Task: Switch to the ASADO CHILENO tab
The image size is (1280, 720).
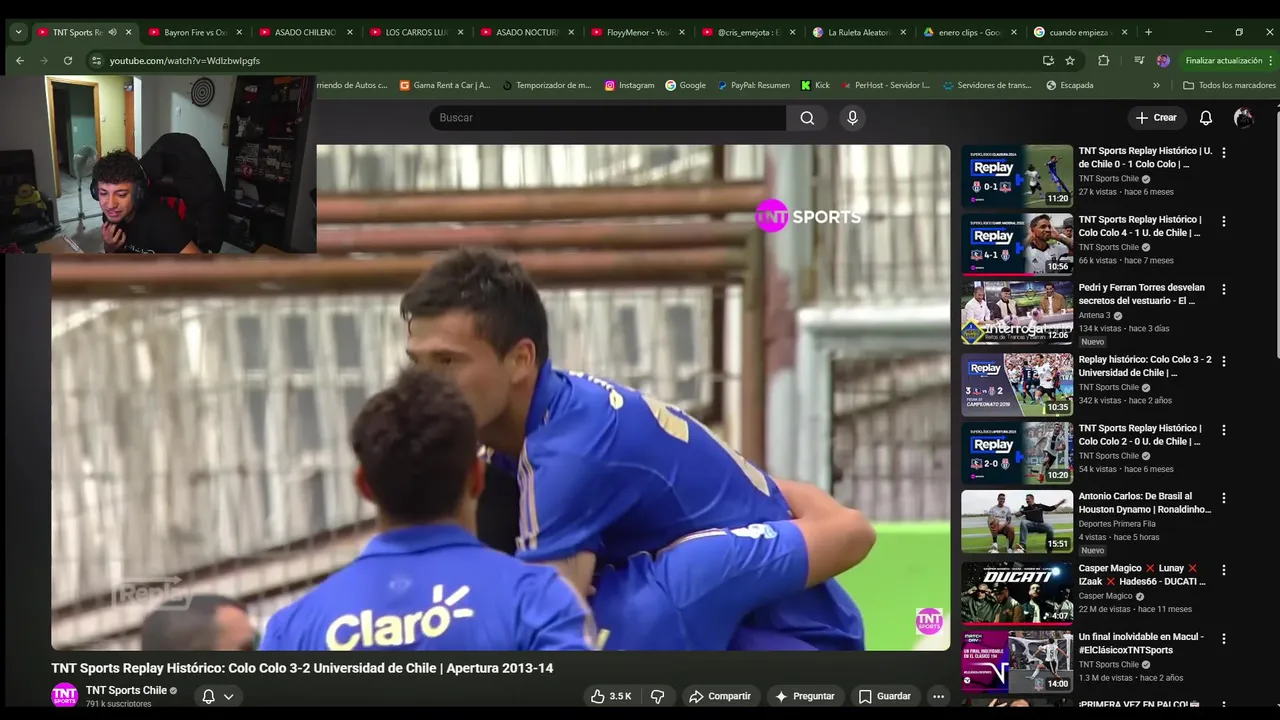Action: 306,32
